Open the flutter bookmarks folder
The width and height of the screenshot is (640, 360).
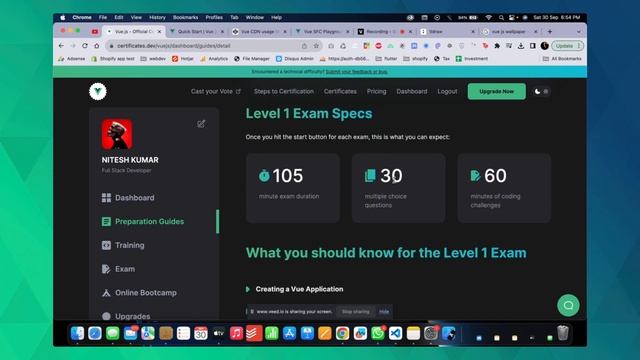386,59
